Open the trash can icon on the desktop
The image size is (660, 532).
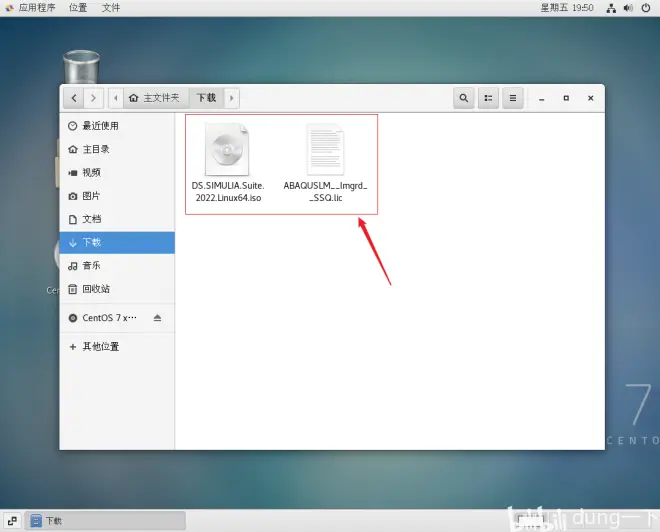[81, 67]
